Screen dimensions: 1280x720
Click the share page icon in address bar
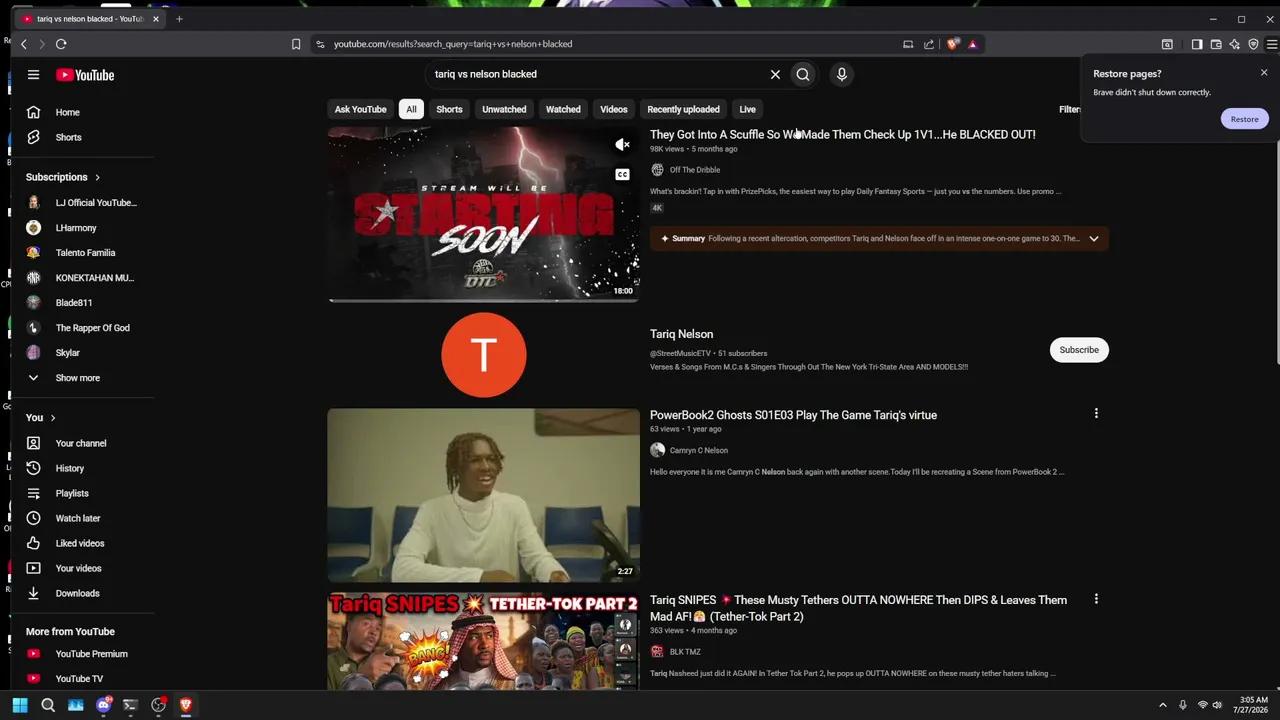929,44
